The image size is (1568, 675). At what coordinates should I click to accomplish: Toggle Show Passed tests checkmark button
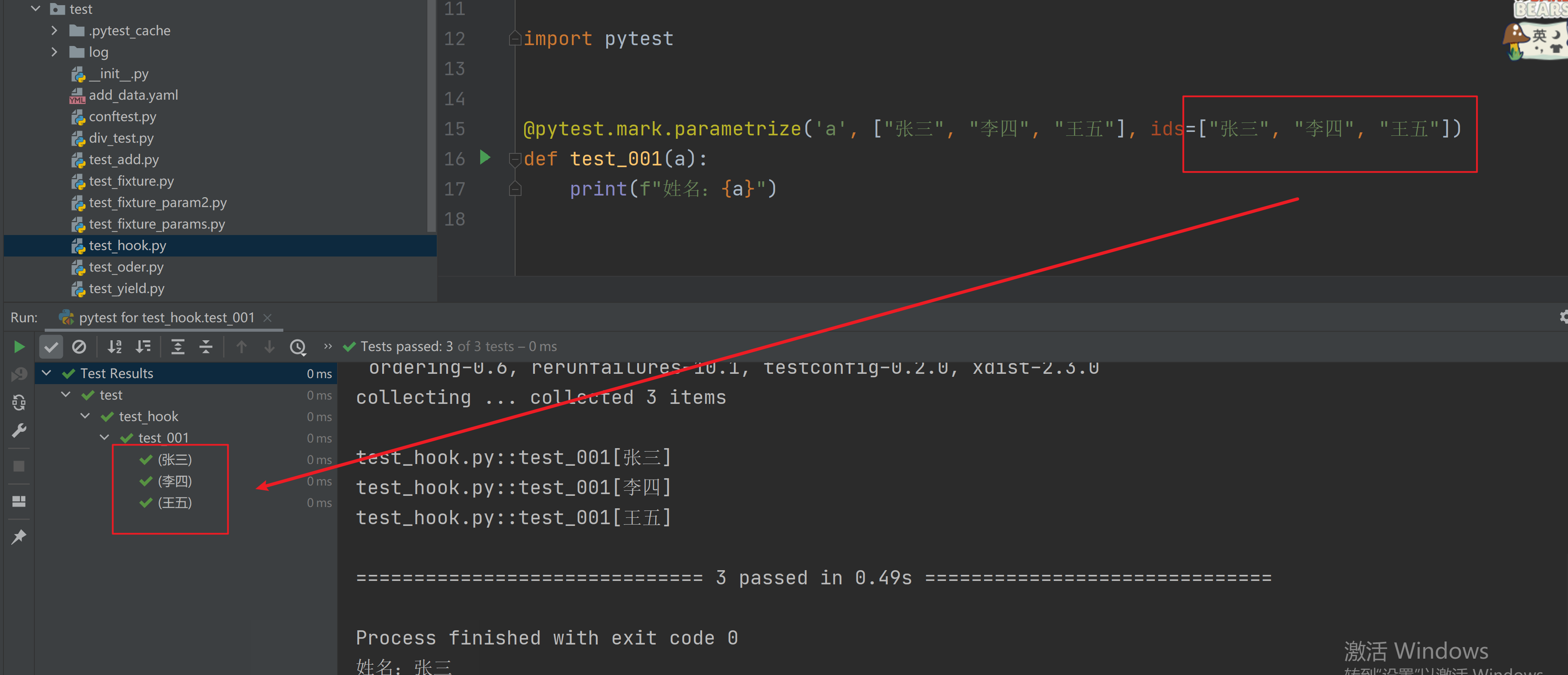(x=51, y=347)
